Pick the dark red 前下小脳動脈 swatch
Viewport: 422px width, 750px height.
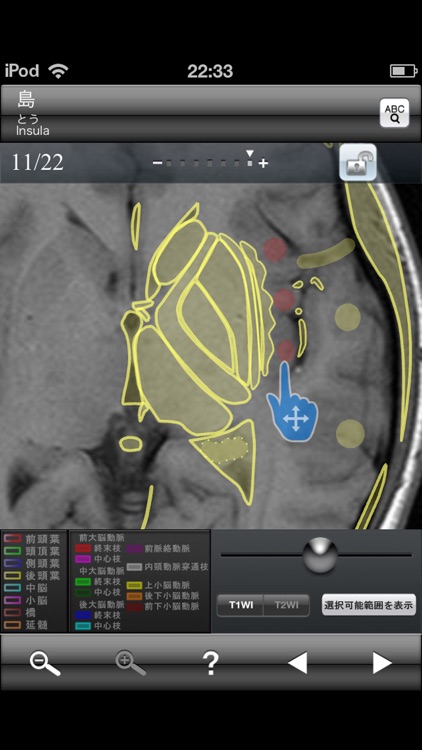(x=134, y=607)
